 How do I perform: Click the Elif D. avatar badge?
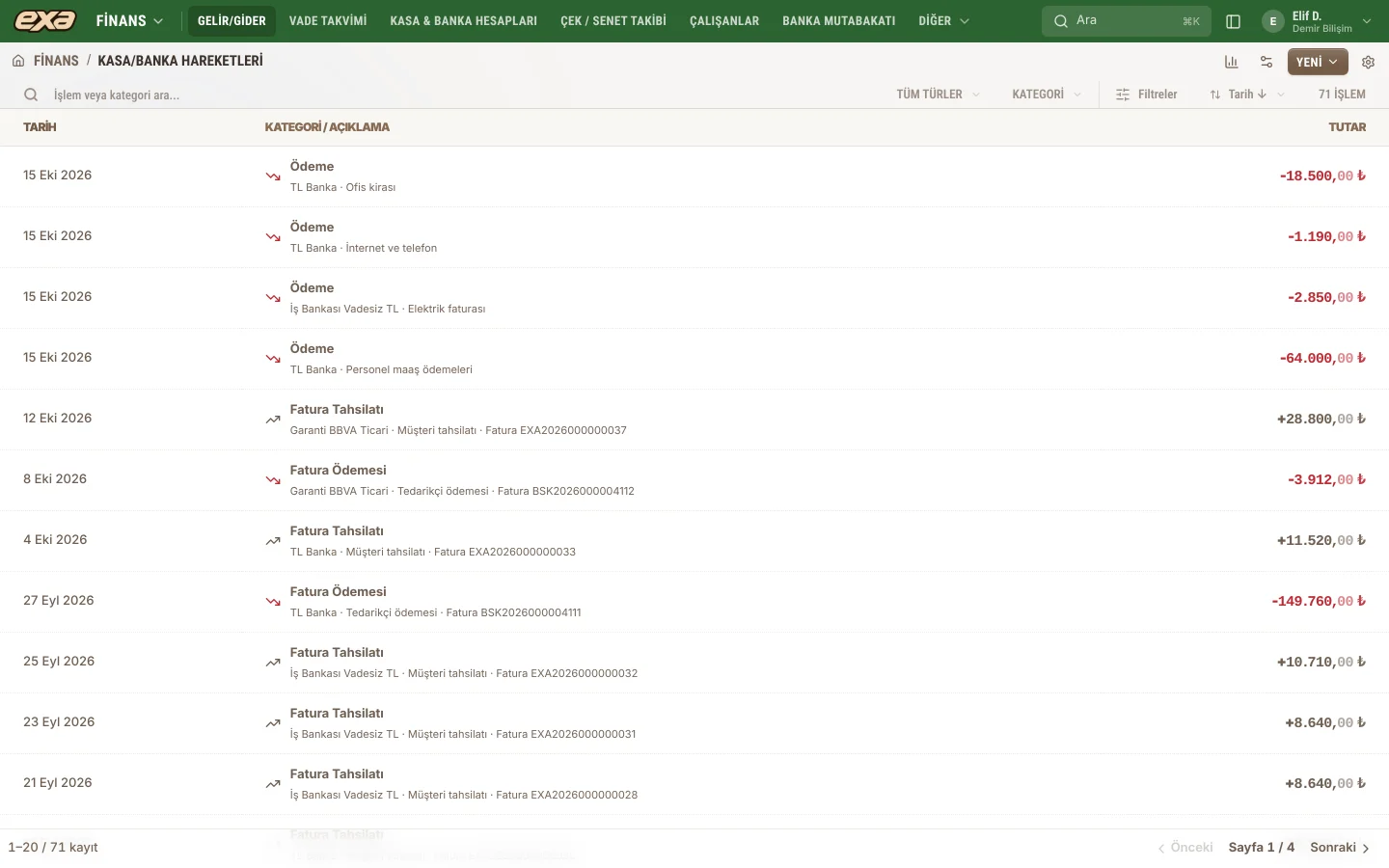(x=1273, y=21)
